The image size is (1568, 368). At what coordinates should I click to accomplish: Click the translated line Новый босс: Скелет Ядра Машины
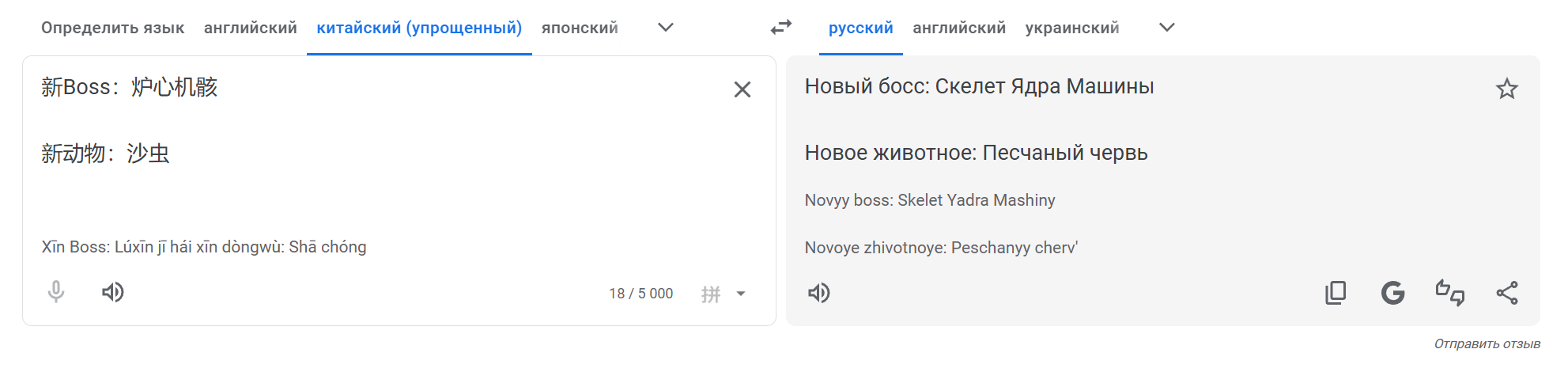click(979, 86)
